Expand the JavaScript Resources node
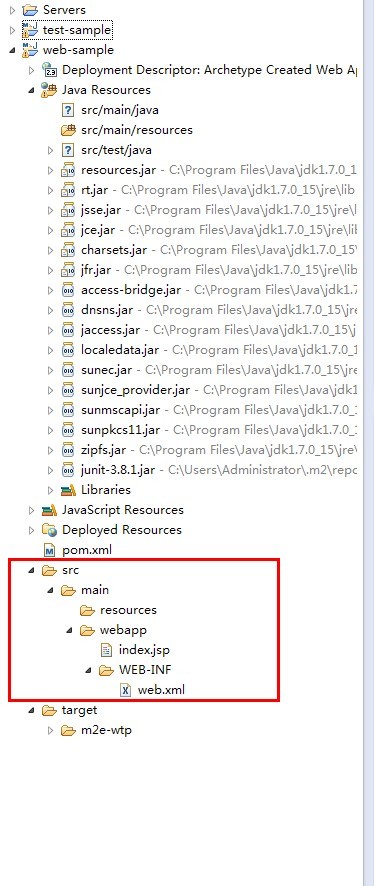Screen dimensions: 374x886 [x=32, y=510]
